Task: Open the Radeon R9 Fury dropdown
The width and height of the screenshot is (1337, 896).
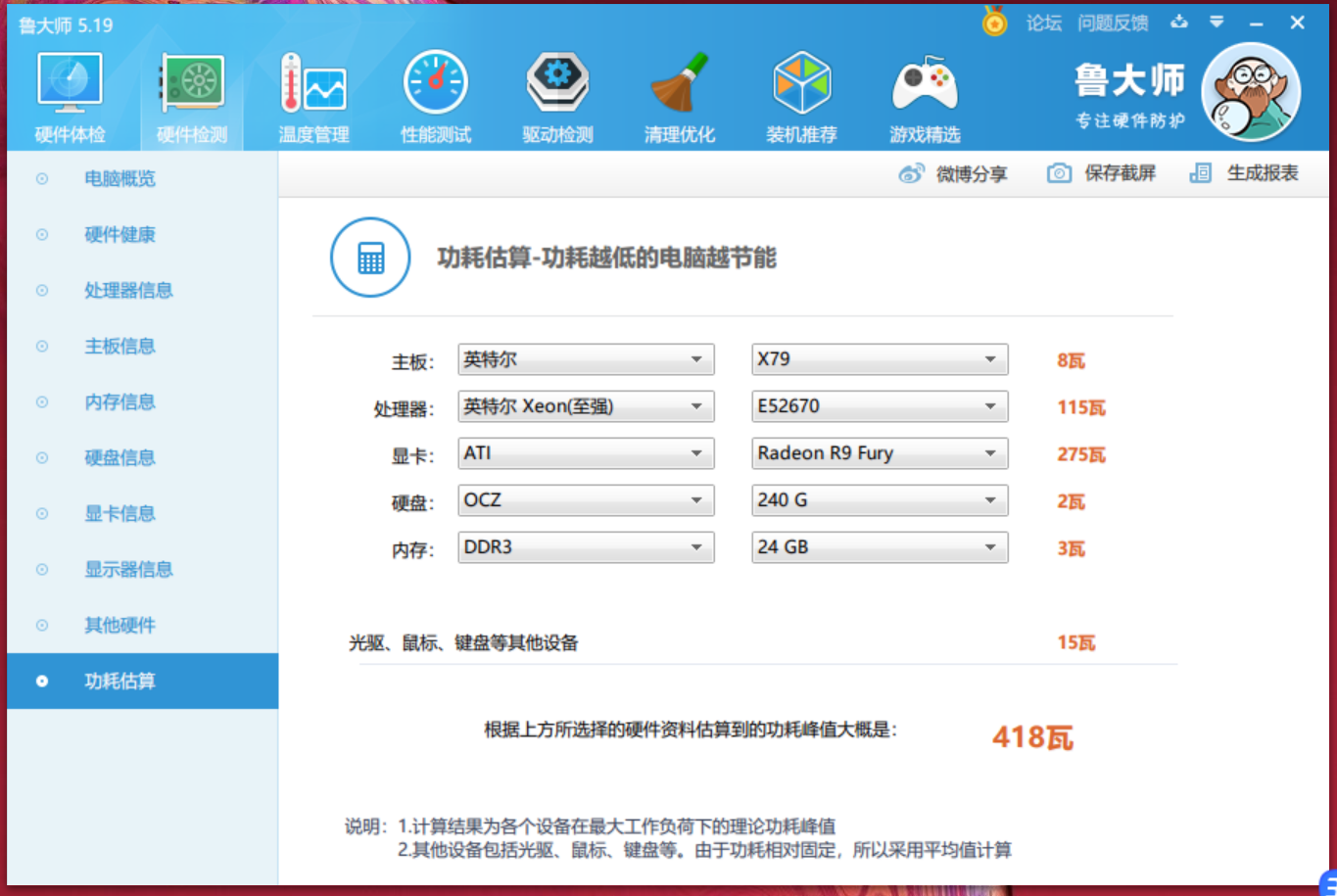Action: coord(880,453)
